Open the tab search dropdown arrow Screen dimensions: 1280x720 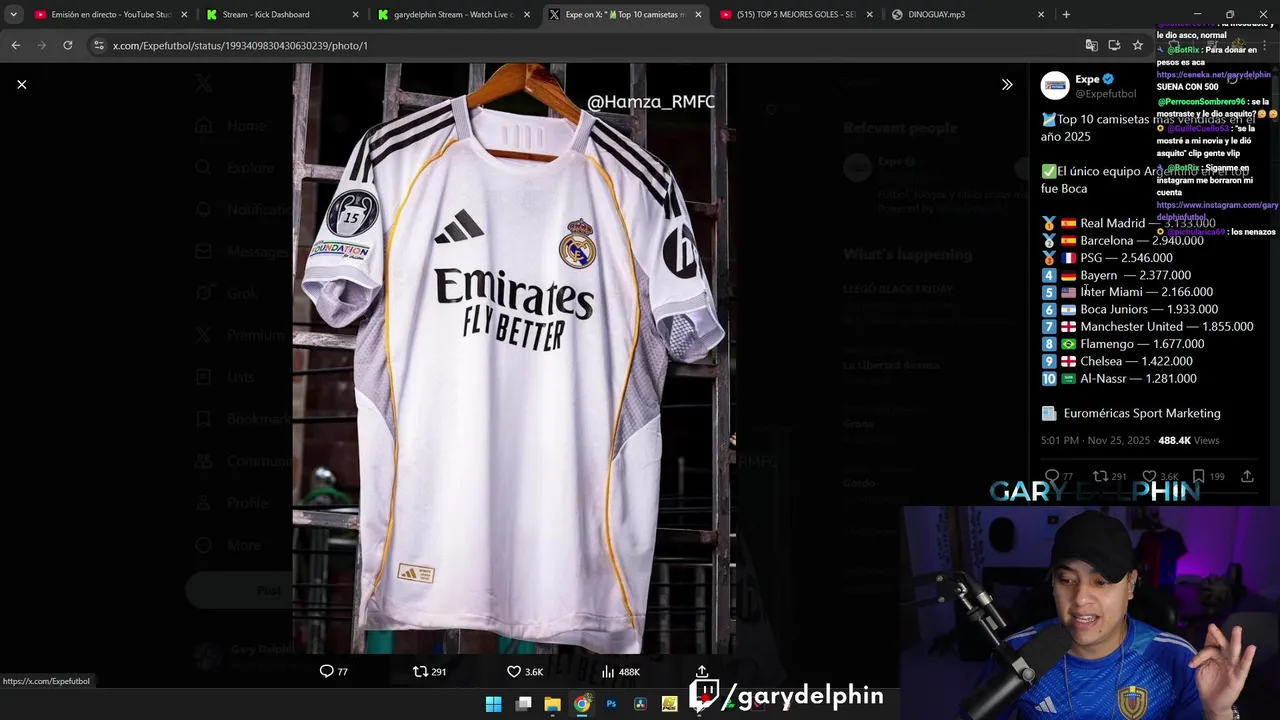13,14
